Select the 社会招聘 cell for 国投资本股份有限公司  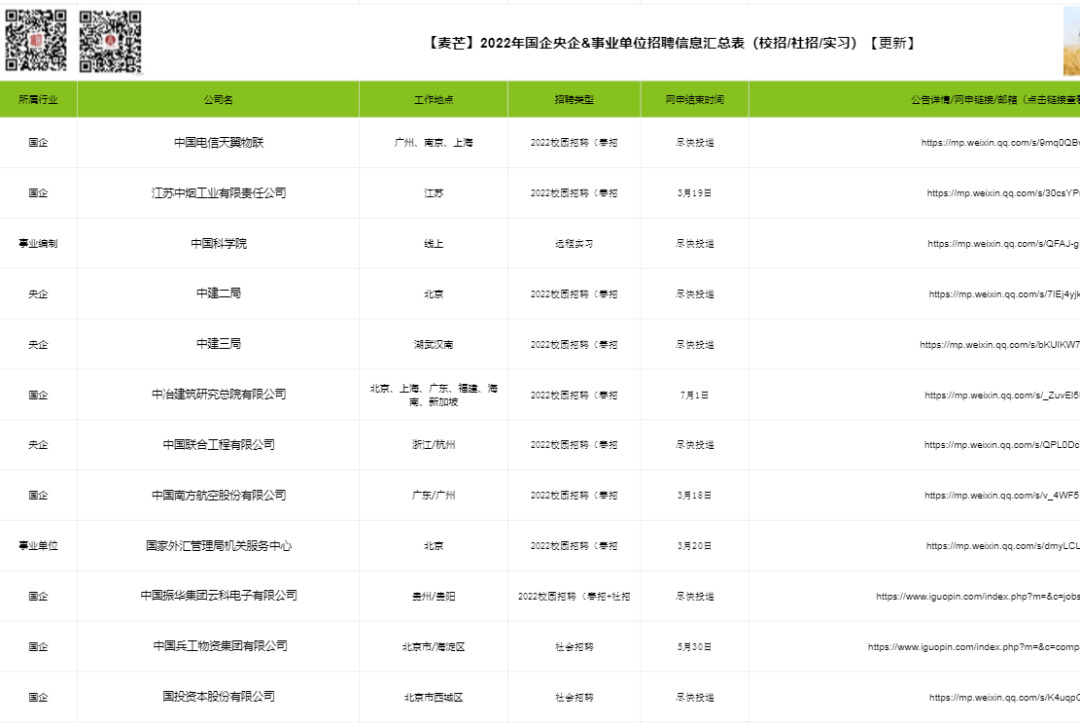coord(574,697)
